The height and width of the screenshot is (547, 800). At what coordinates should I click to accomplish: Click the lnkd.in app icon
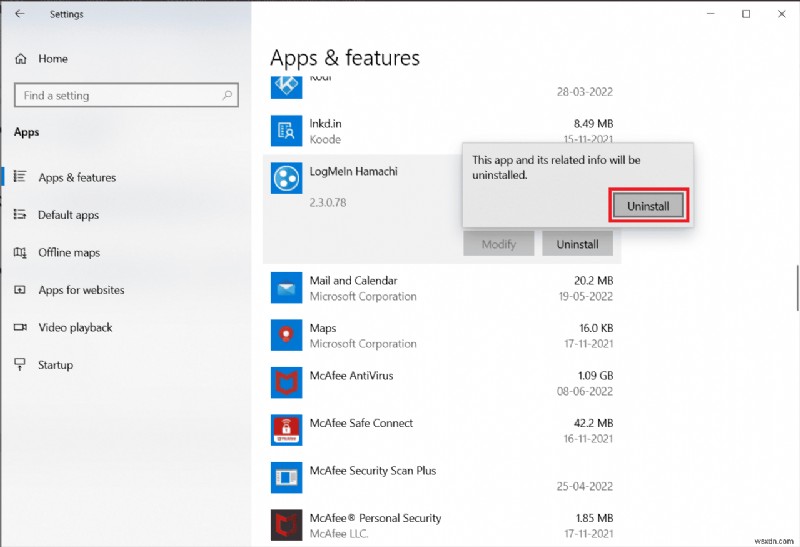pos(286,130)
